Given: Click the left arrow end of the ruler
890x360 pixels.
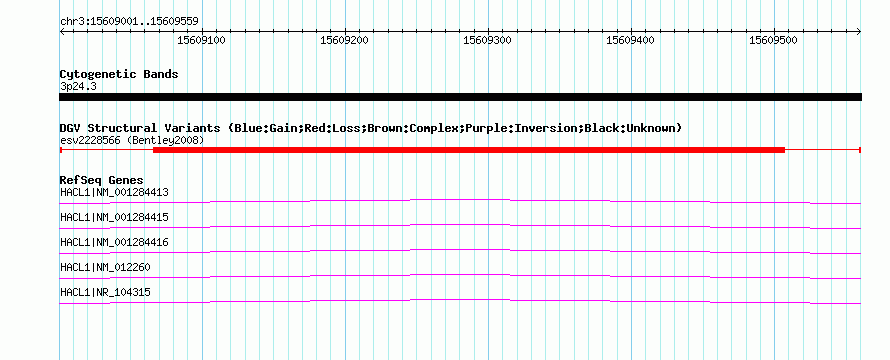Looking at the screenshot, I should pyautogui.click(x=62, y=32).
